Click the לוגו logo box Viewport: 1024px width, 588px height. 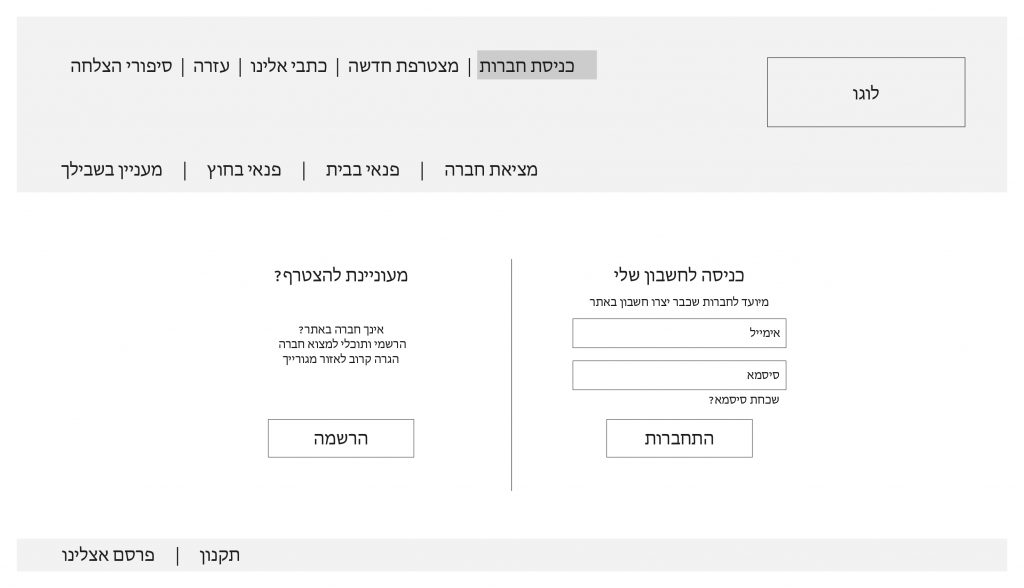pyautogui.click(x=866, y=93)
